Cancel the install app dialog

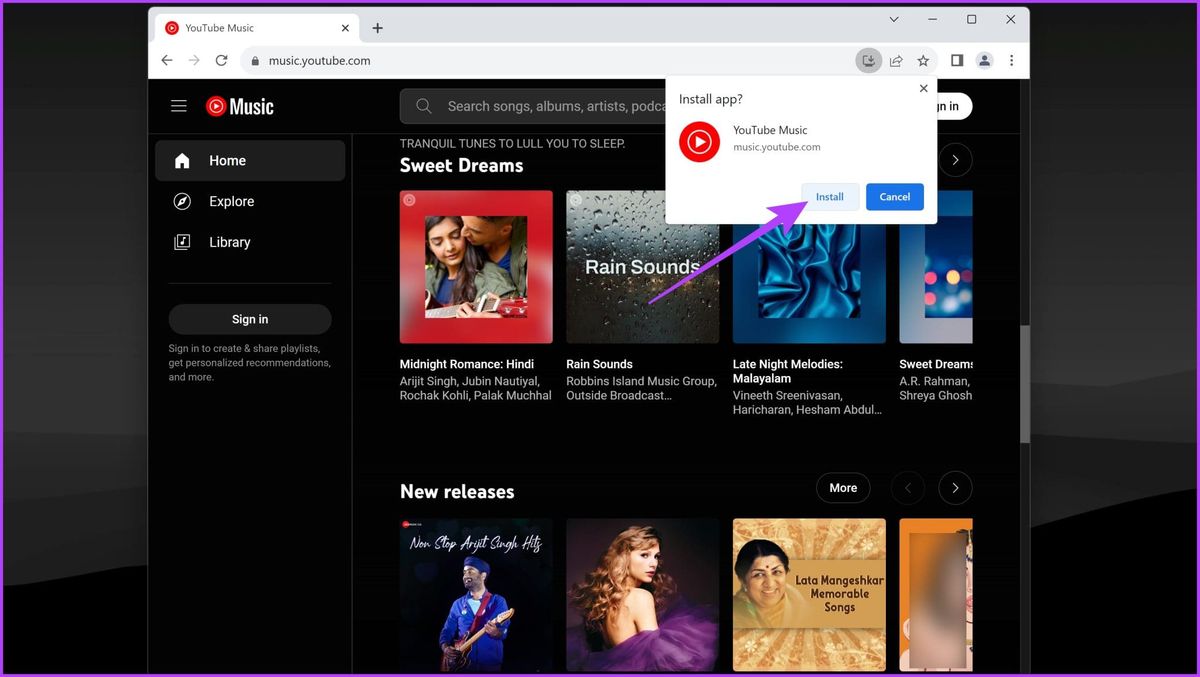pos(895,197)
